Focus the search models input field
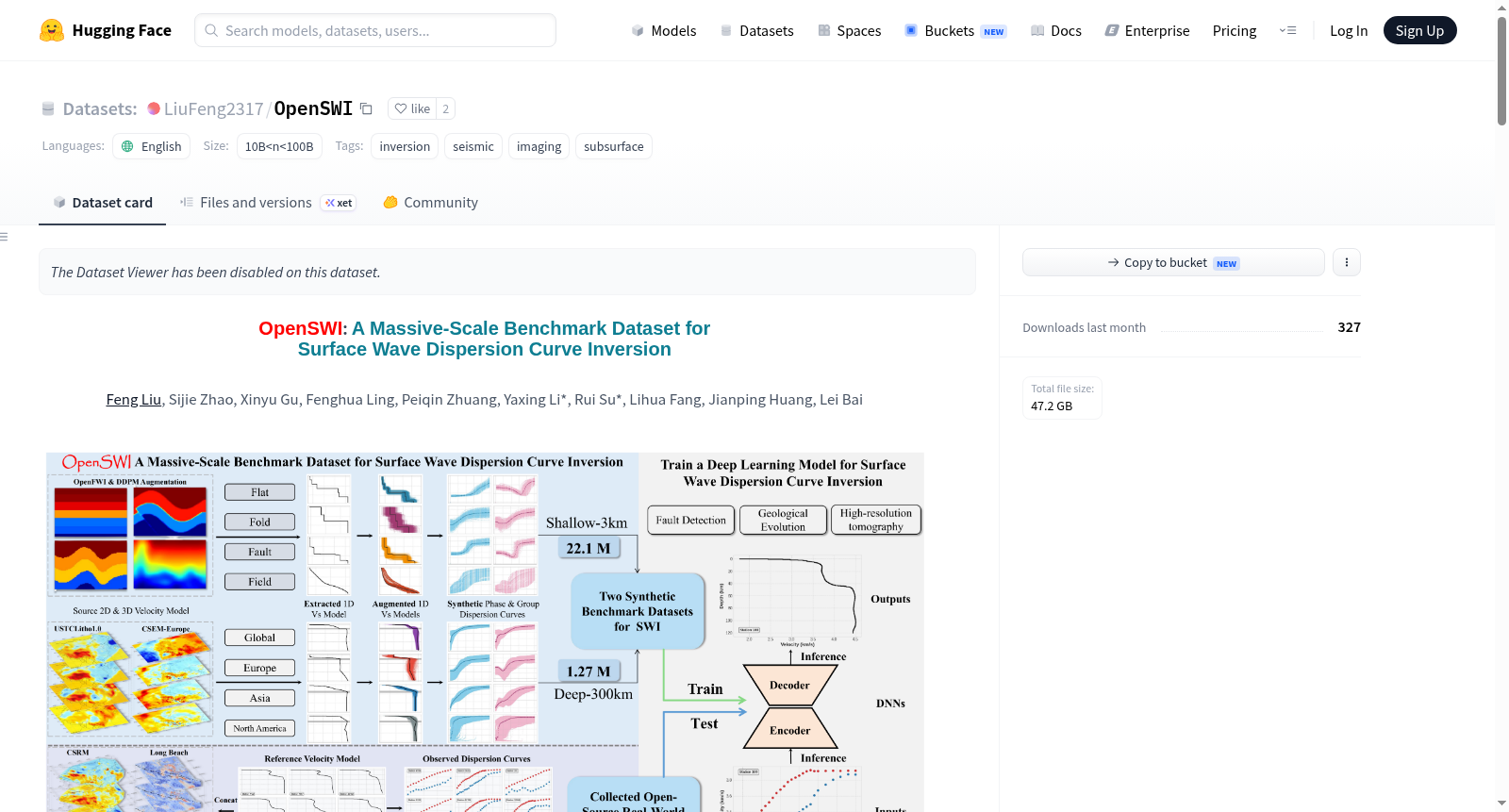 pos(375,30)
